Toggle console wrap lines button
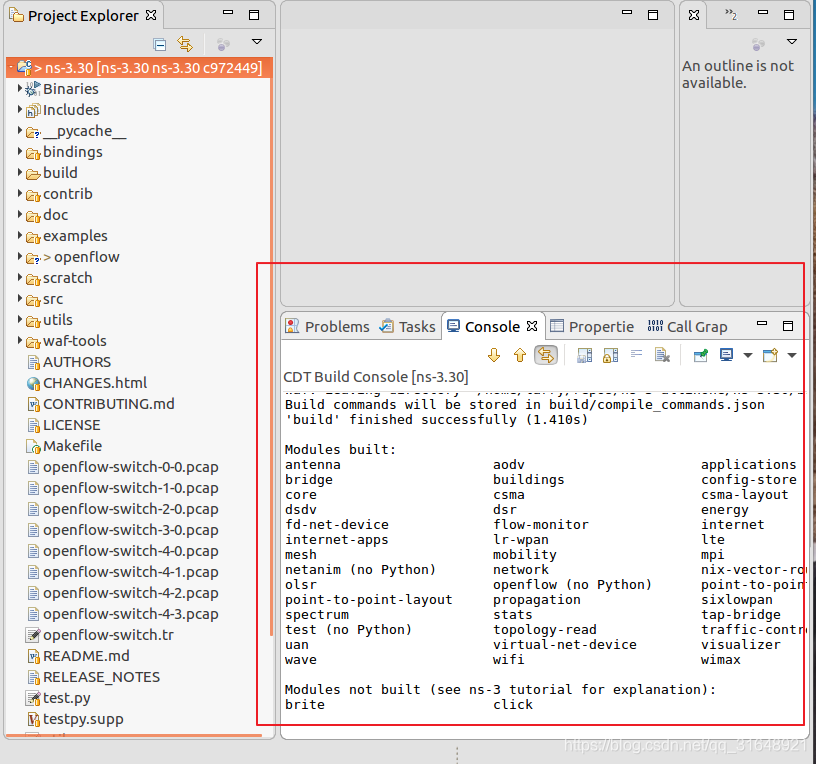The width and height of the screenshot is (816, 764). [x=545, y=355]
